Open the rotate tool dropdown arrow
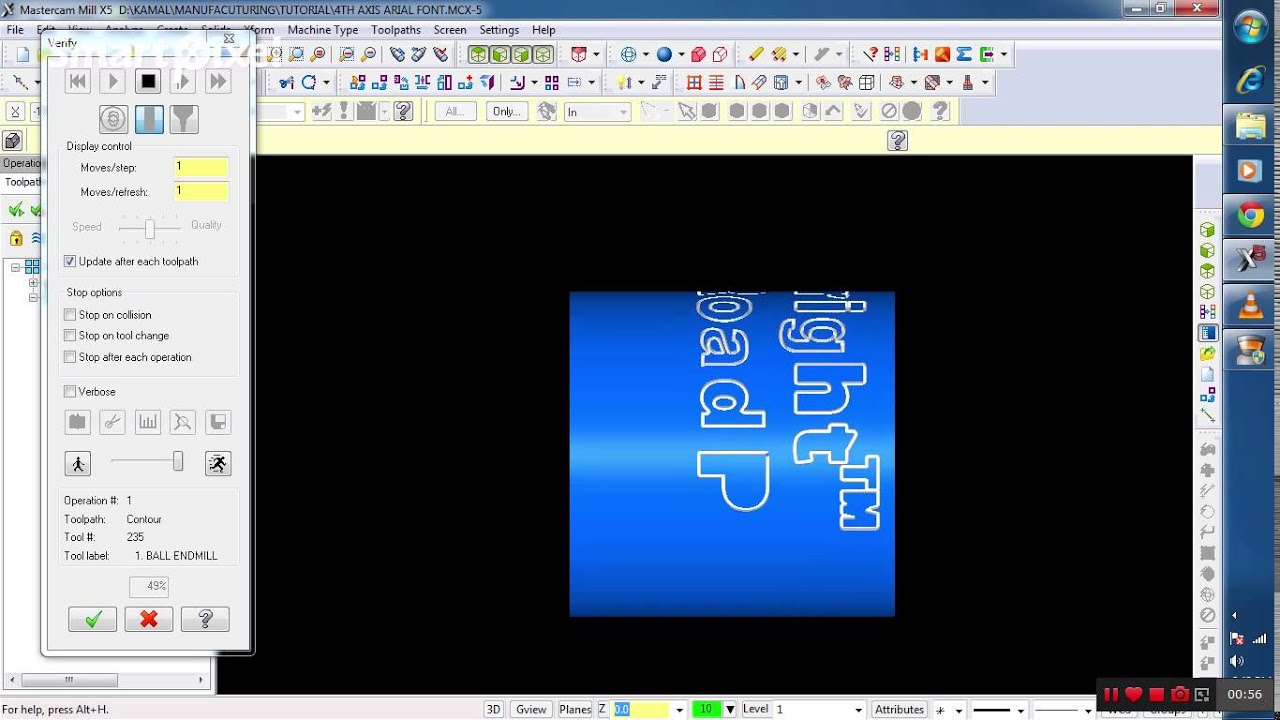This screenshot has width=1280, height=720. [x=326, y=83]
